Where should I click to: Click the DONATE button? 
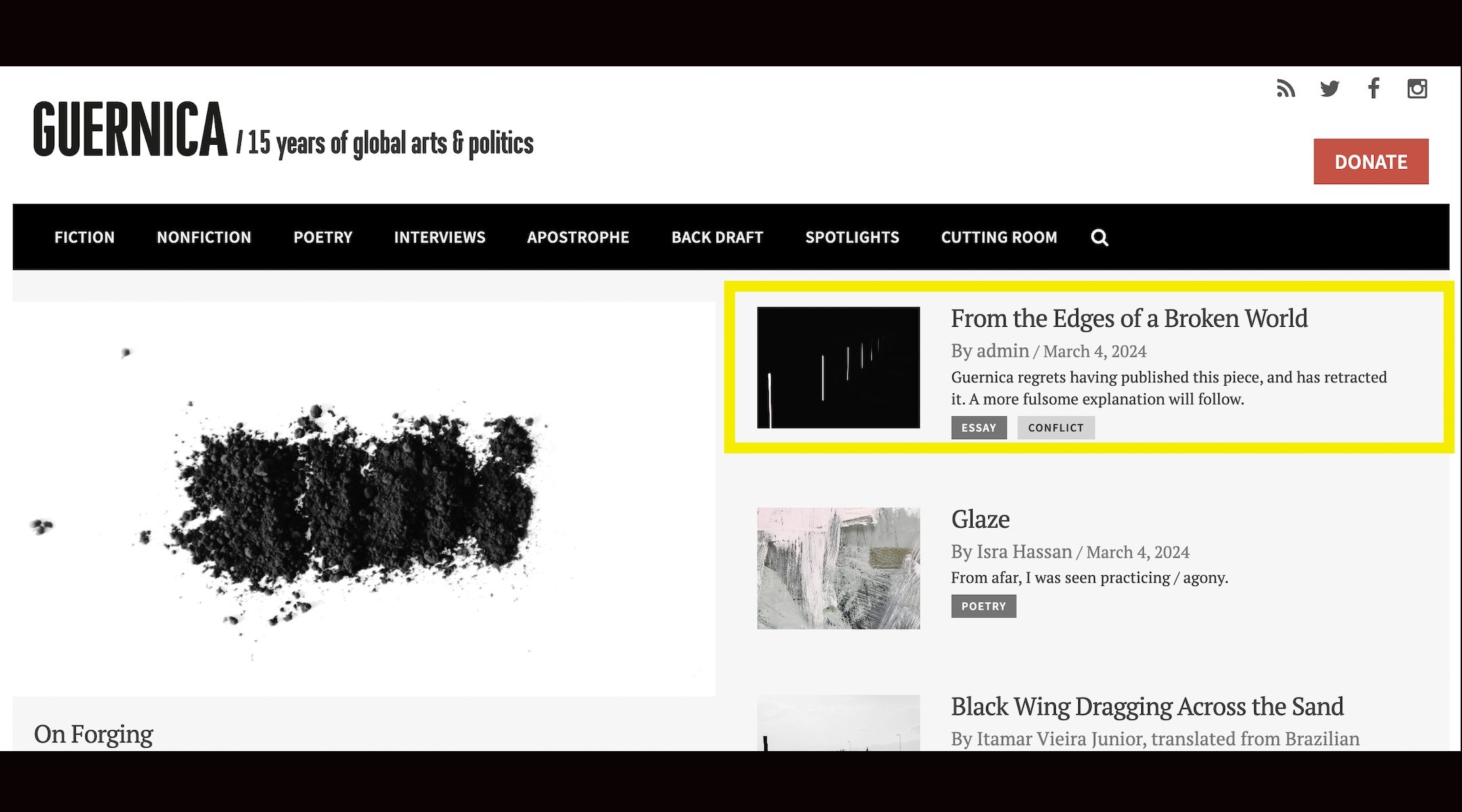(x=1371, y=160)
